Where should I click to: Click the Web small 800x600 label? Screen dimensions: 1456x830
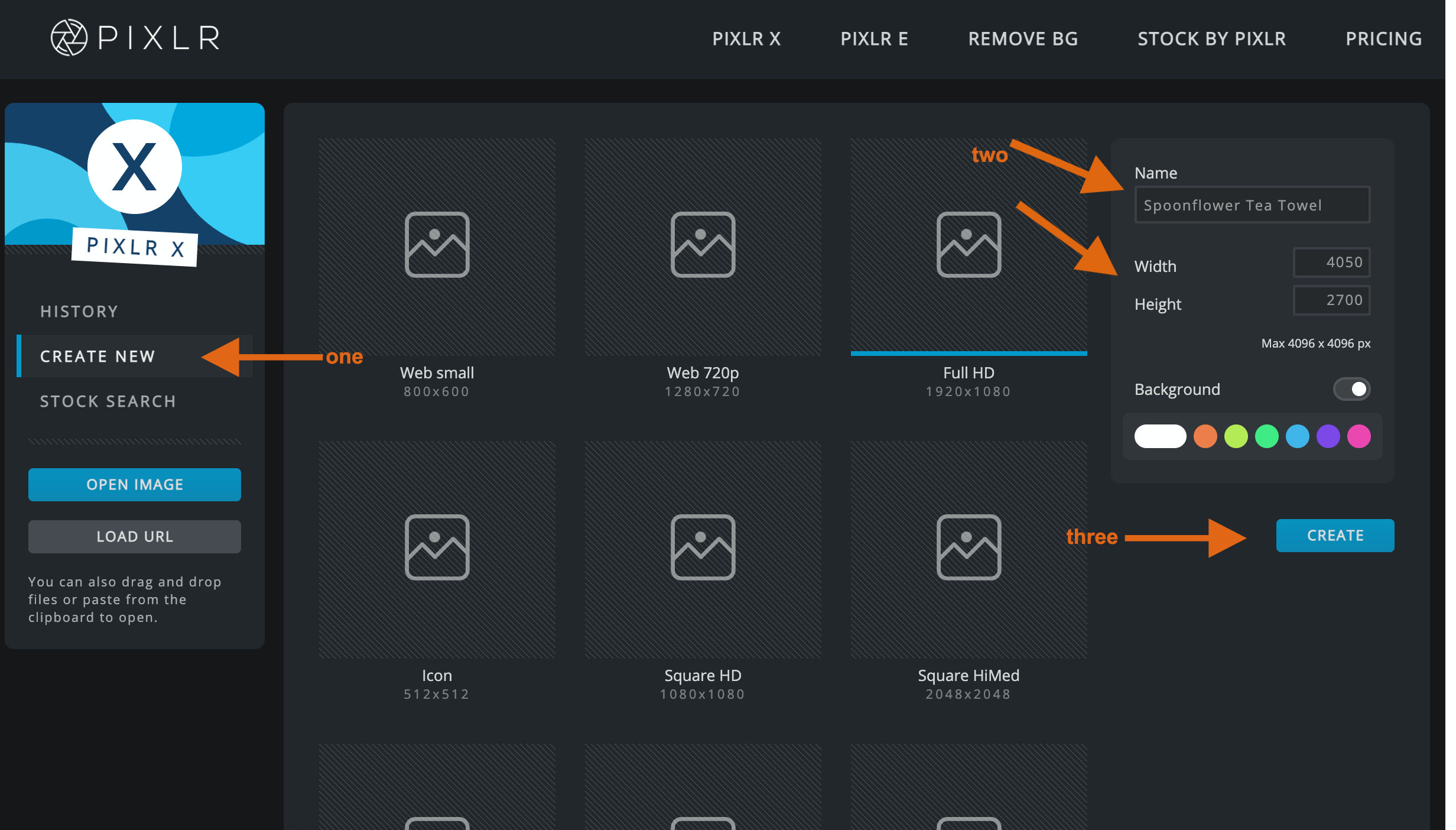(437, 381)
